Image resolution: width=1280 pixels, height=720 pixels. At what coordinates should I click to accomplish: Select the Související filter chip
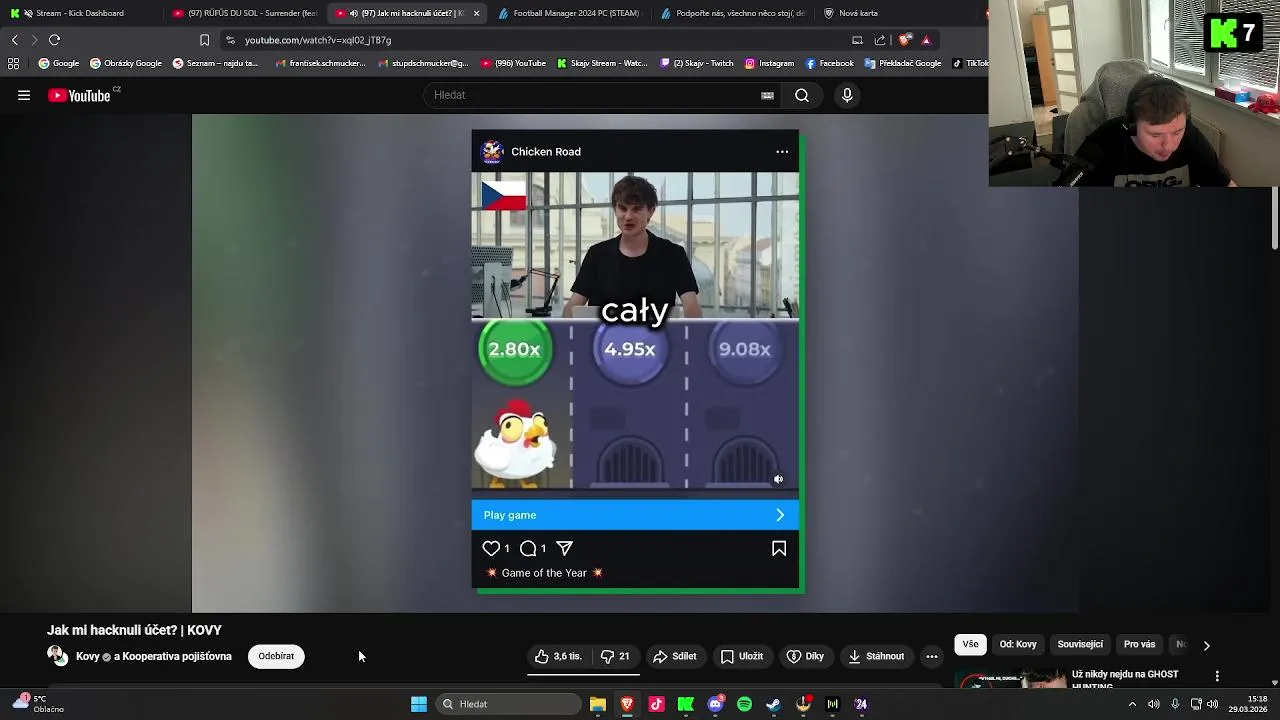pos(1080,645)
